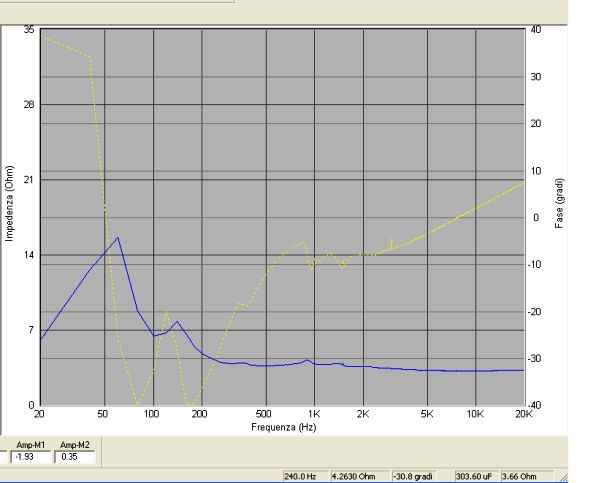Click the Fase (gradi) axis title
Image resolution: width=615 pixels, height=483 pixels.
(x=559, y=204)
